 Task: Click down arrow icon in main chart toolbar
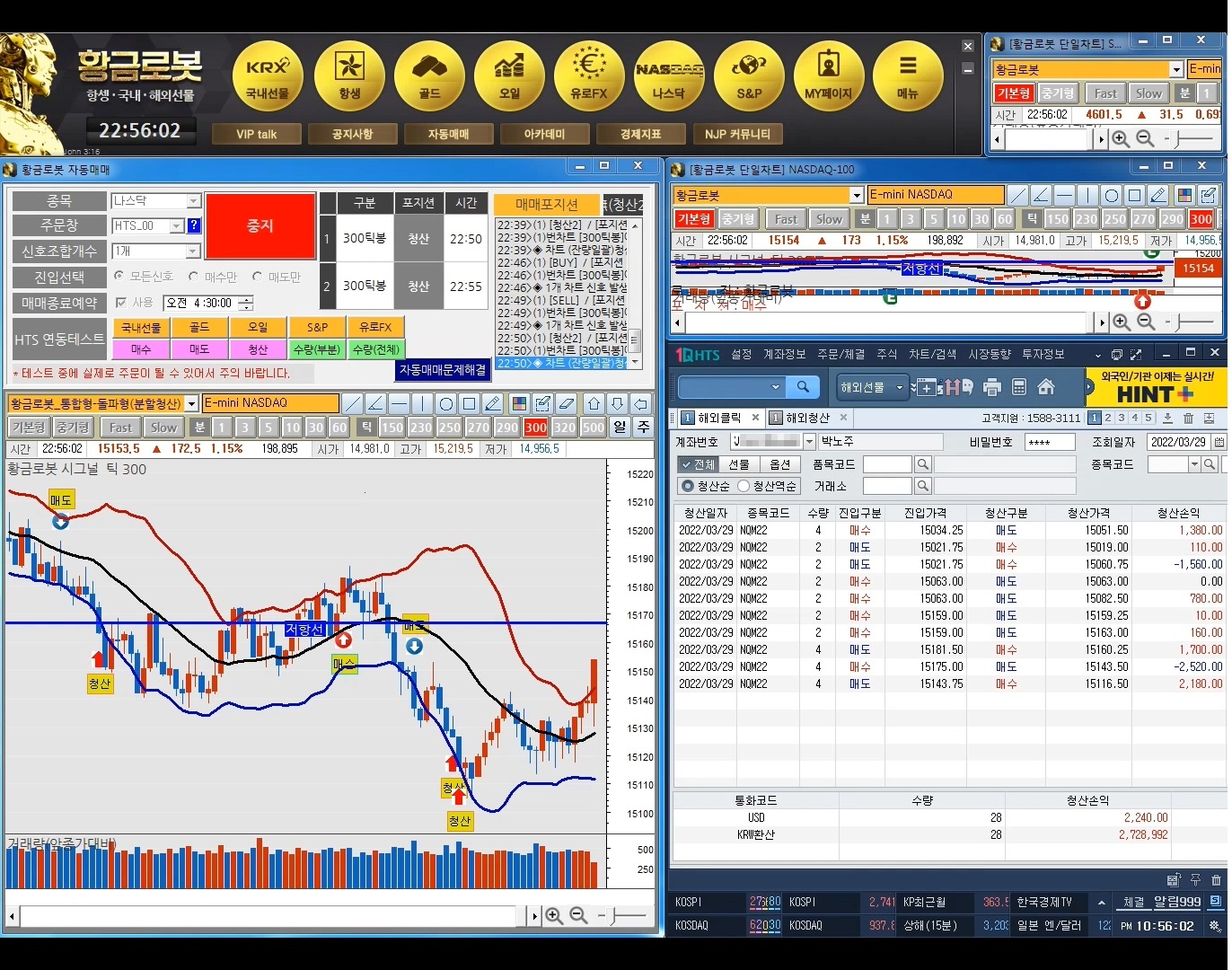617,403
